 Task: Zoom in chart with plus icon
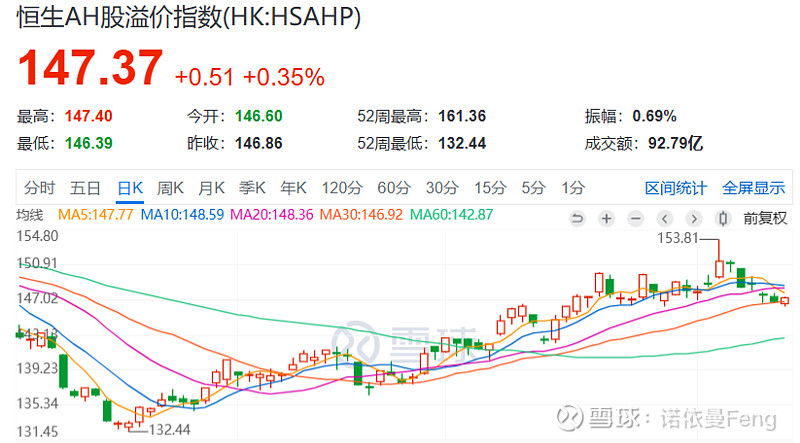pos(606,219)
